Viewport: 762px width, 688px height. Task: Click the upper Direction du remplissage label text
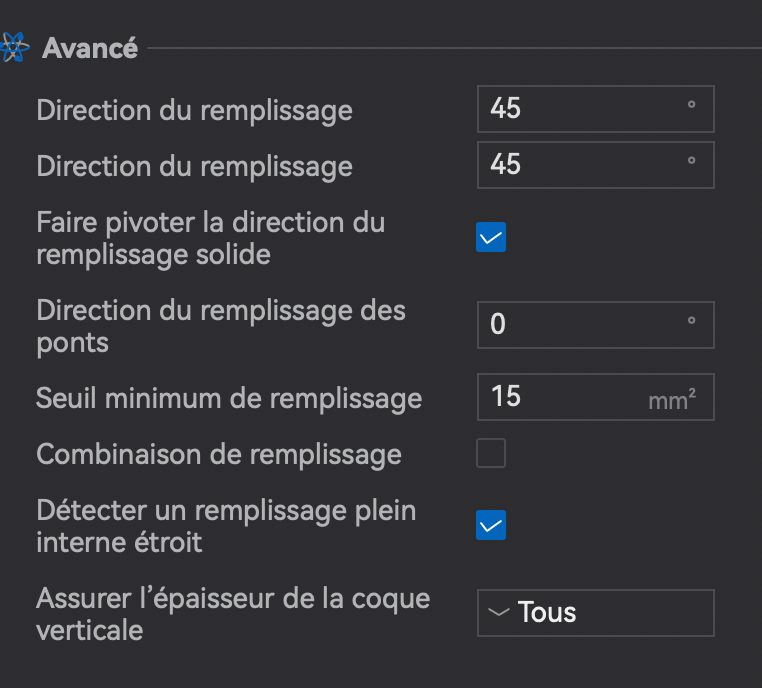pyautogui.click(x=194, y=111)
